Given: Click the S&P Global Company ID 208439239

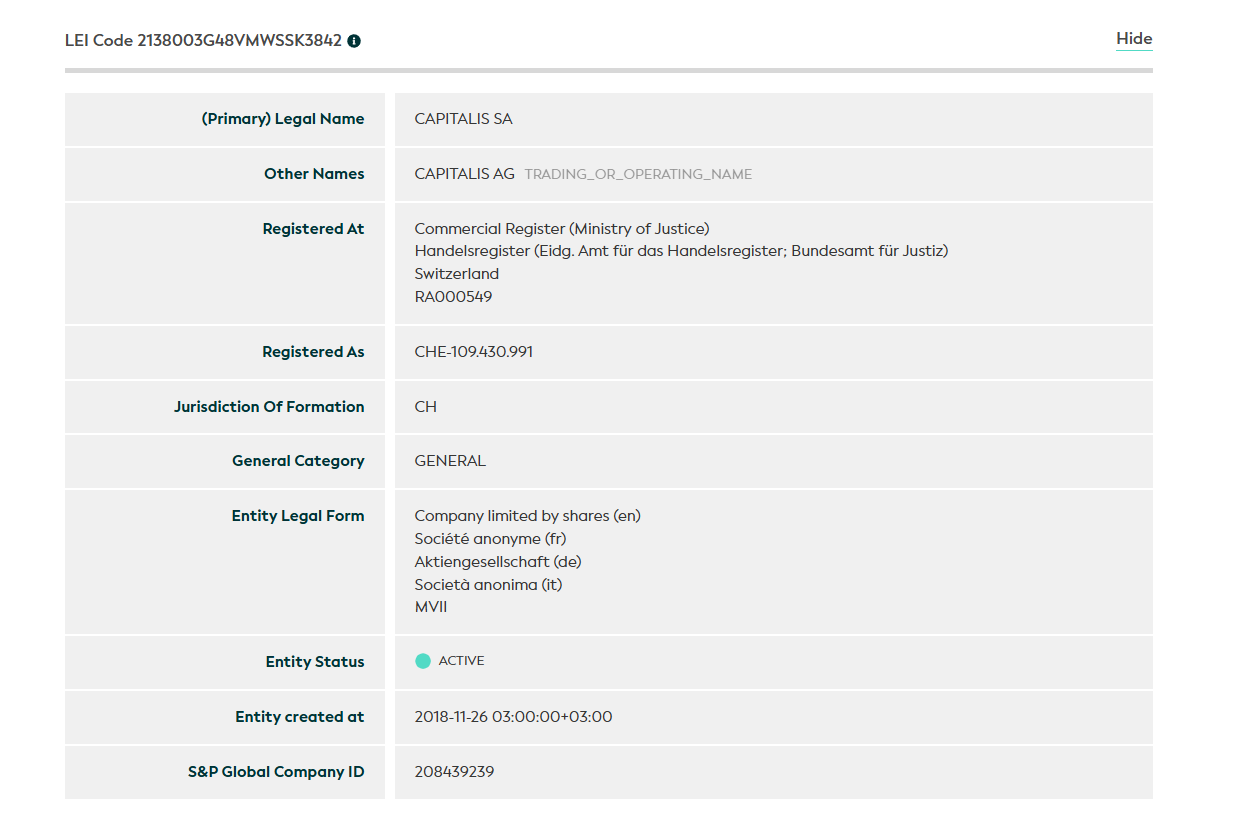Looking at the screenshot, I should pyautogui.click(x=454, y=772).
